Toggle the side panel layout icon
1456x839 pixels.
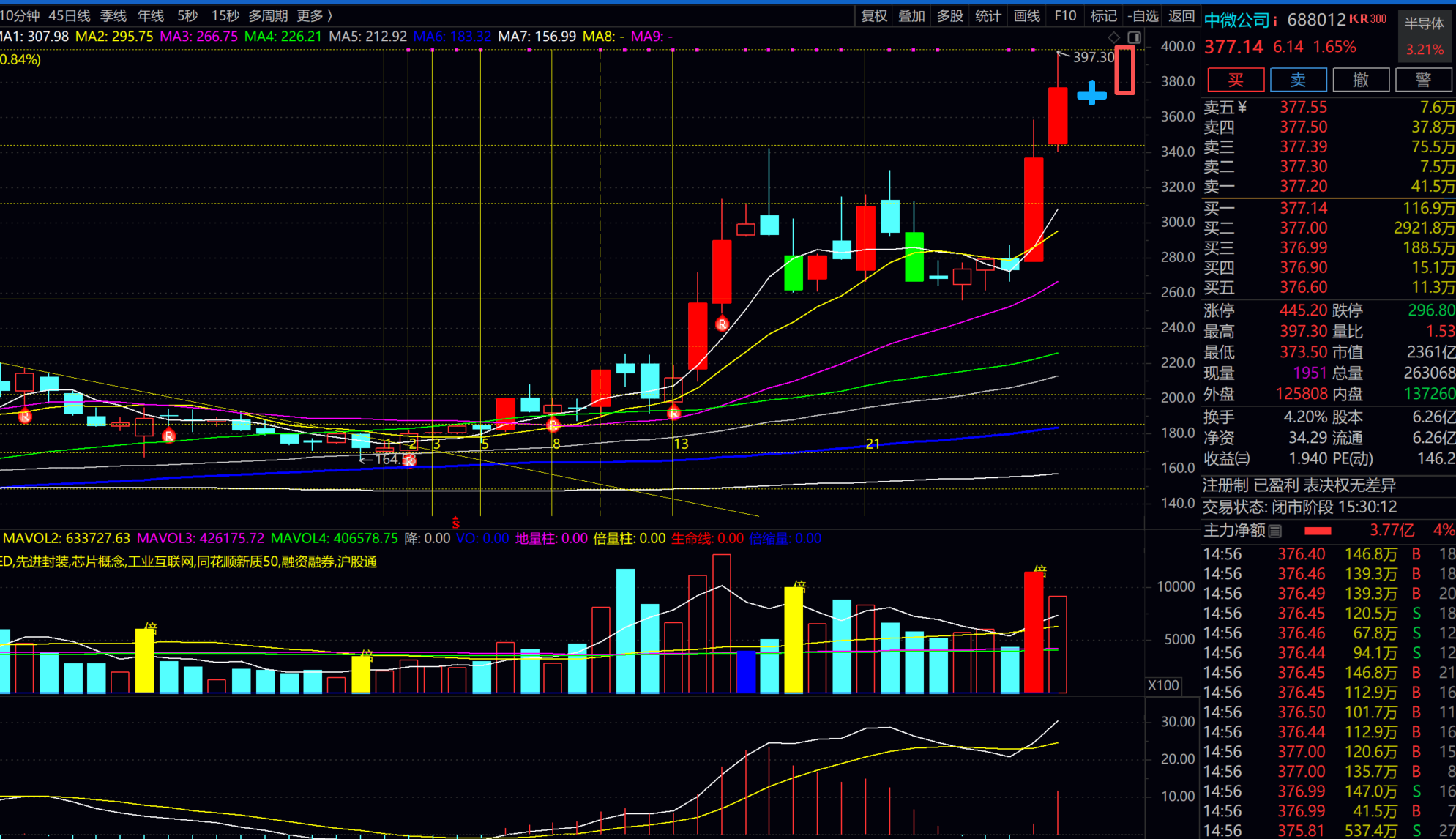pos(1134,37)
